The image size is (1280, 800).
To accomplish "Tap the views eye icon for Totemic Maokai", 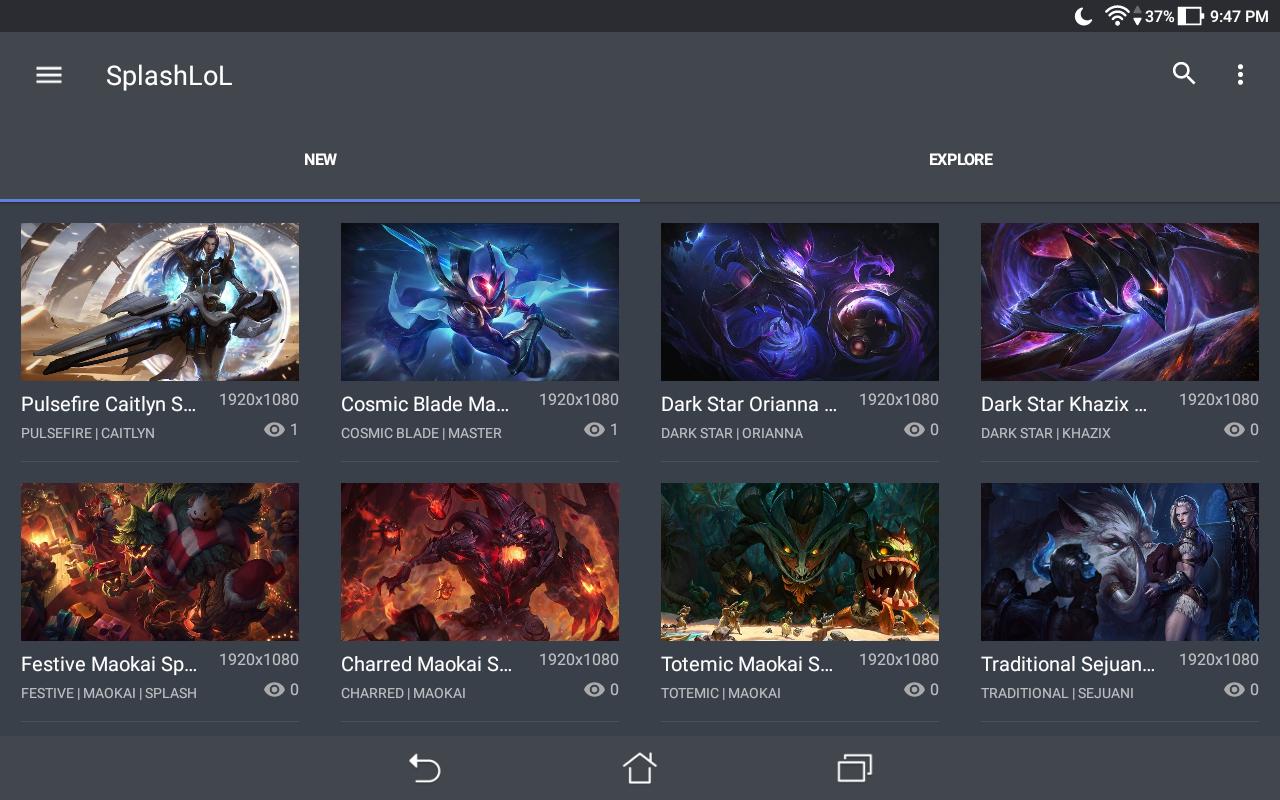I will coord(914,689).
